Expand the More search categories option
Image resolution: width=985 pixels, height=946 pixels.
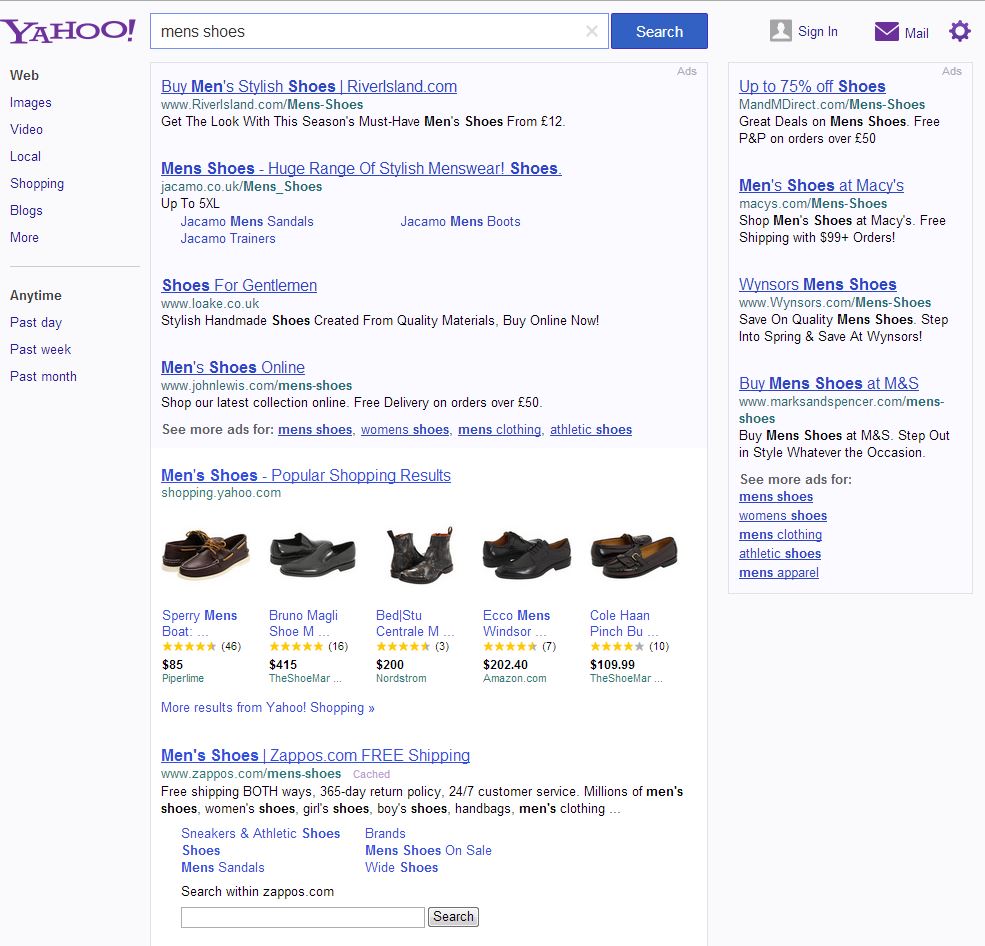[x=25, y=237]
